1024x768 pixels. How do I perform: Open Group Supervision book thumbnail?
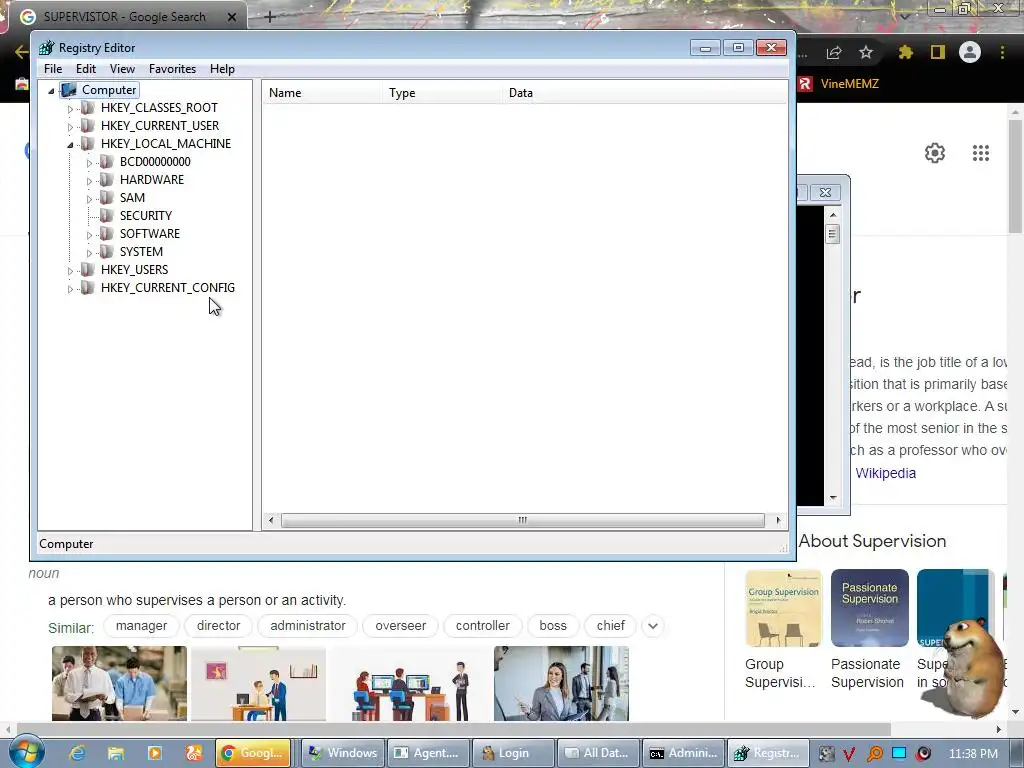[x=783, y=608]
